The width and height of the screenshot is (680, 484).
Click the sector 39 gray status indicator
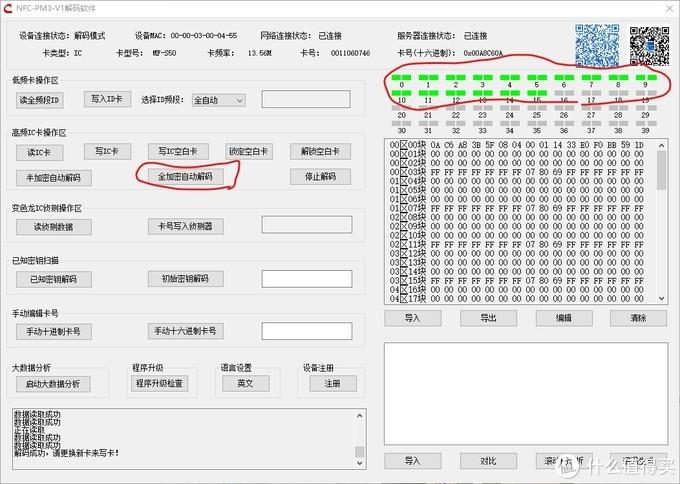pos(645,124)
